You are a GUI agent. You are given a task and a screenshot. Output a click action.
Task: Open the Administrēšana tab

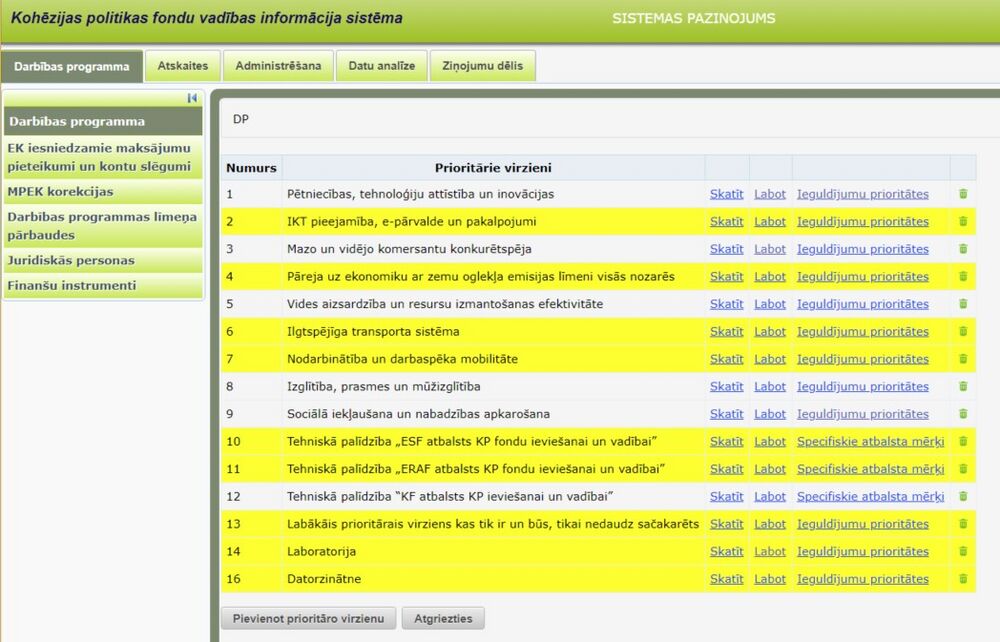(278, 66)
